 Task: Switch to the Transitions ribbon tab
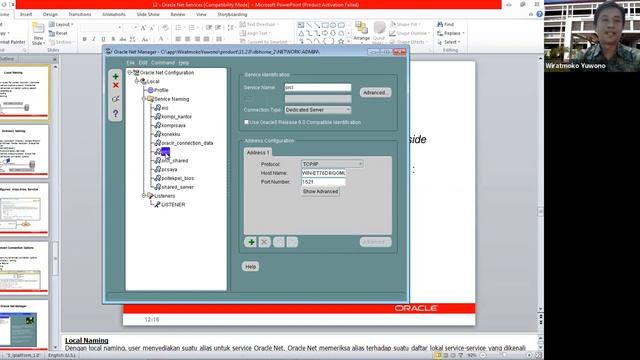(80, 14)
